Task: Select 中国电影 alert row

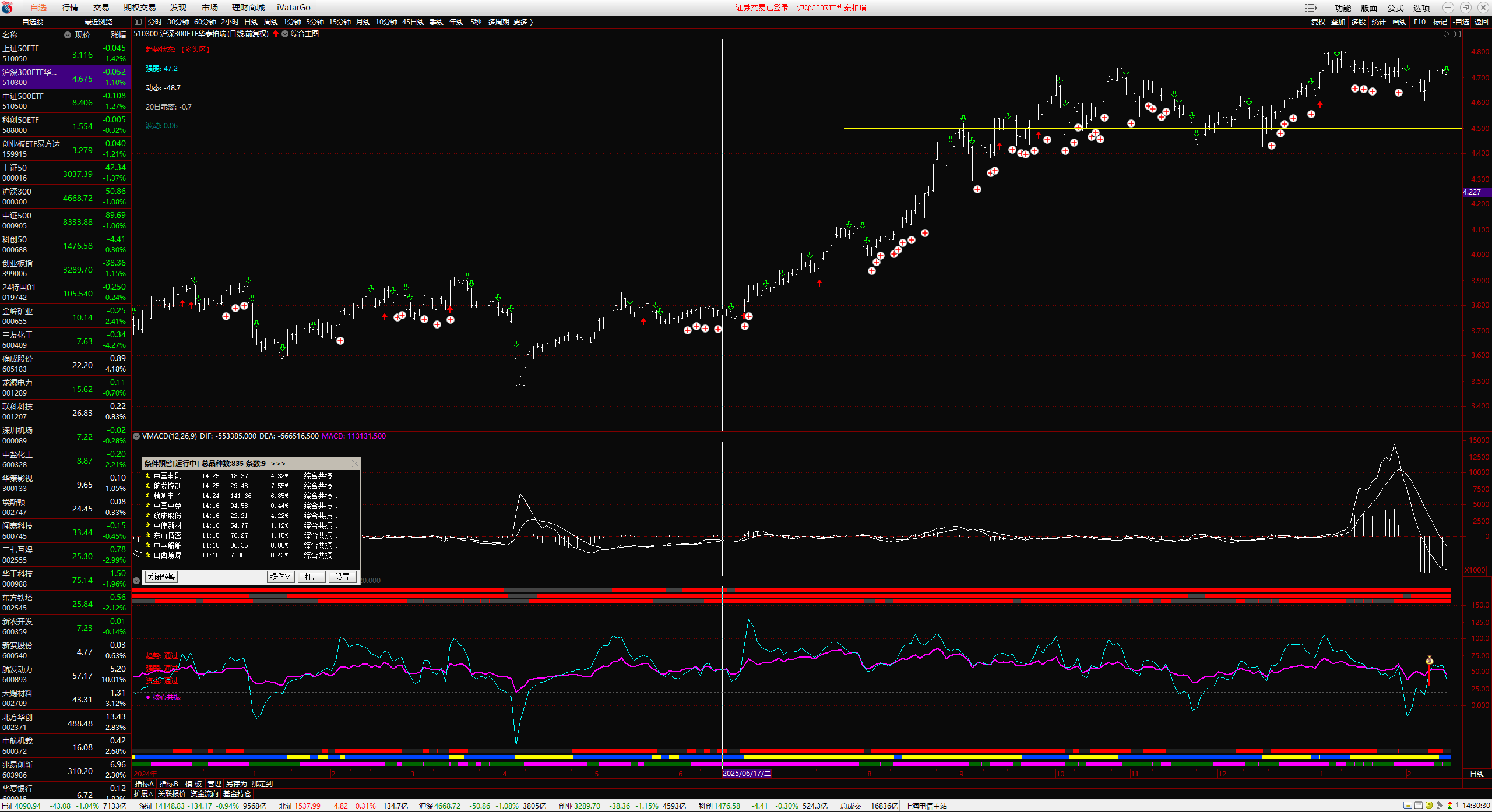Action: 168,476
